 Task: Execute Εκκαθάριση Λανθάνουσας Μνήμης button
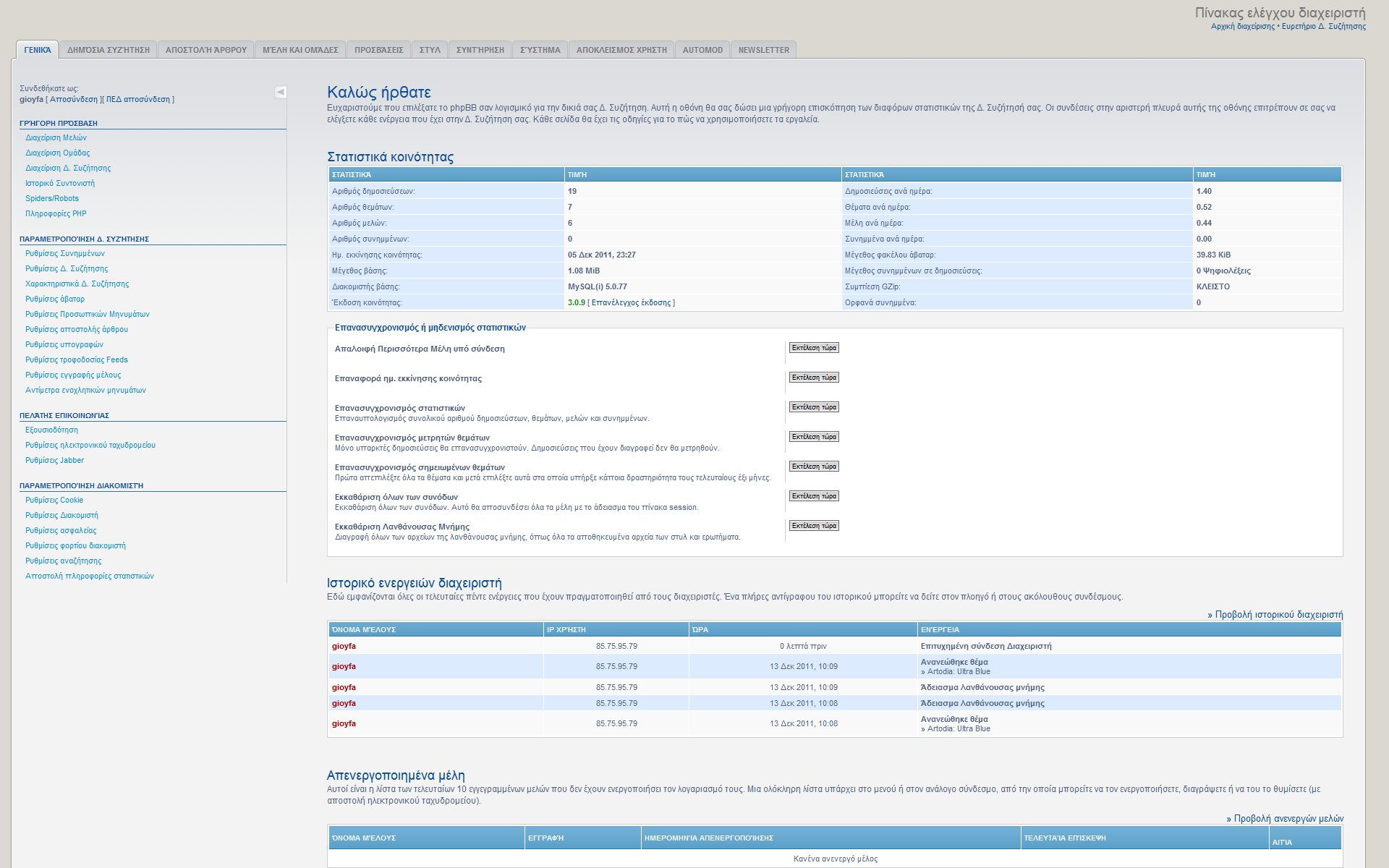point(814,526)
